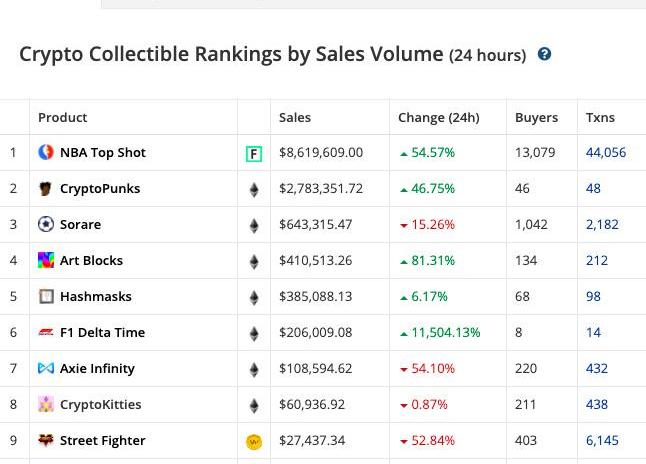Click the Flow blockchain icon for NBA Top Shot
This screenshot has width=646, height=464.
coord(254,154)
